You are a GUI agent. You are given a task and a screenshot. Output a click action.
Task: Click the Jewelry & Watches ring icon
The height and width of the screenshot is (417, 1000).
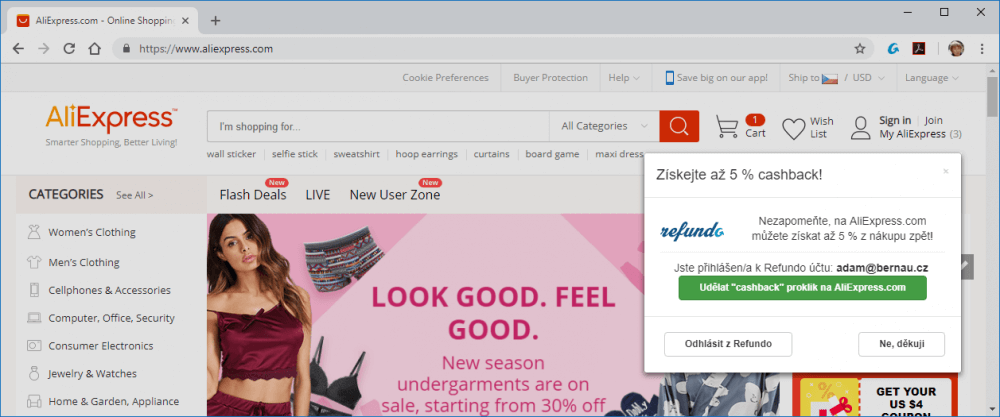point(34,374)
